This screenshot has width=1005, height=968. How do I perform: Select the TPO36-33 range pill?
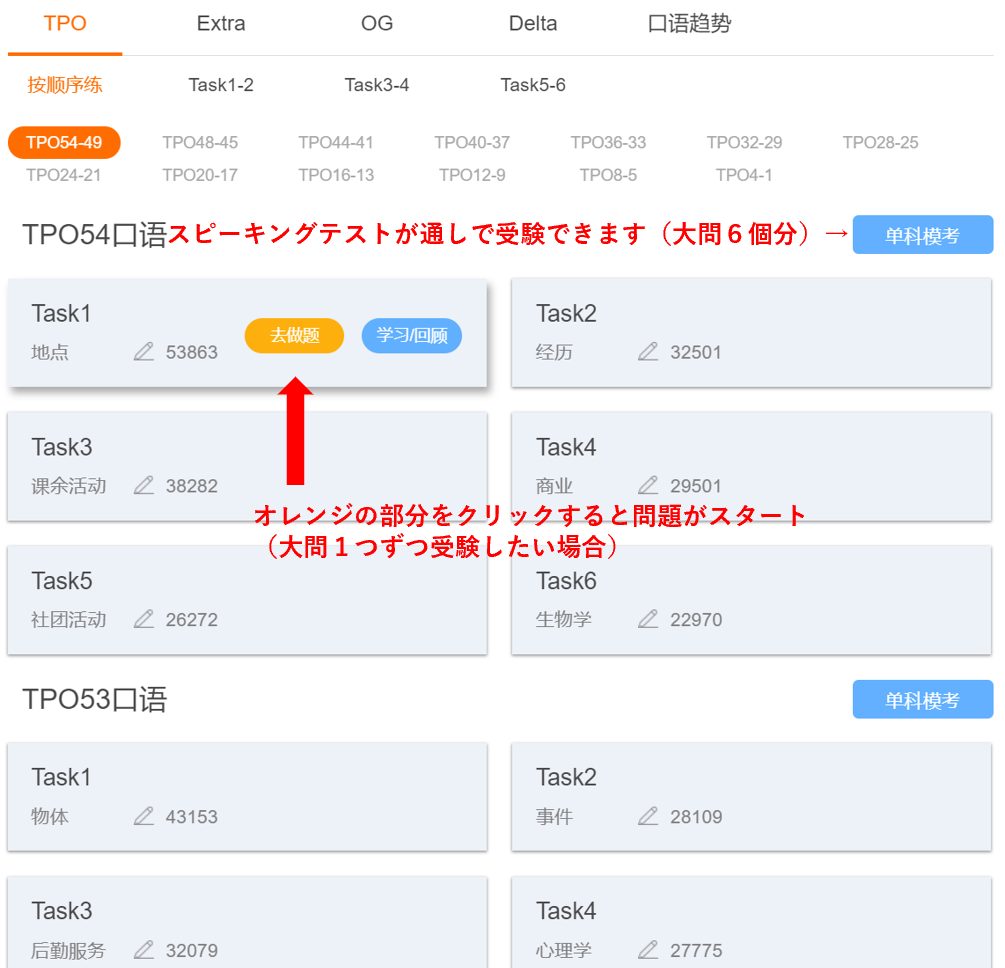tap(608, 143)
